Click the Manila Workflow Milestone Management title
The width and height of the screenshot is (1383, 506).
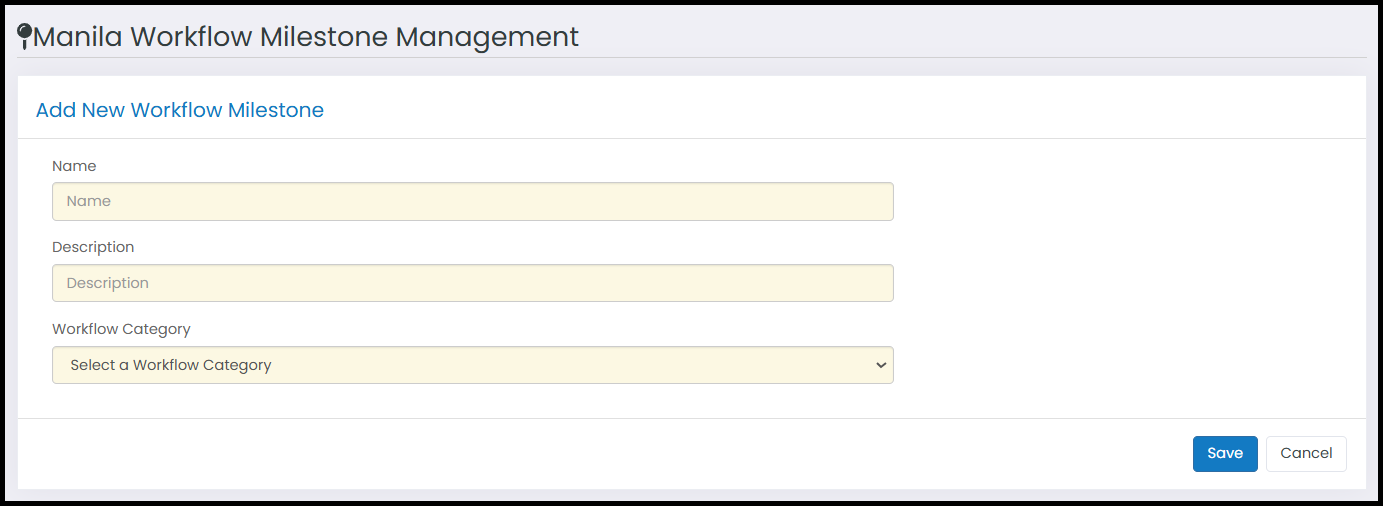306,37
